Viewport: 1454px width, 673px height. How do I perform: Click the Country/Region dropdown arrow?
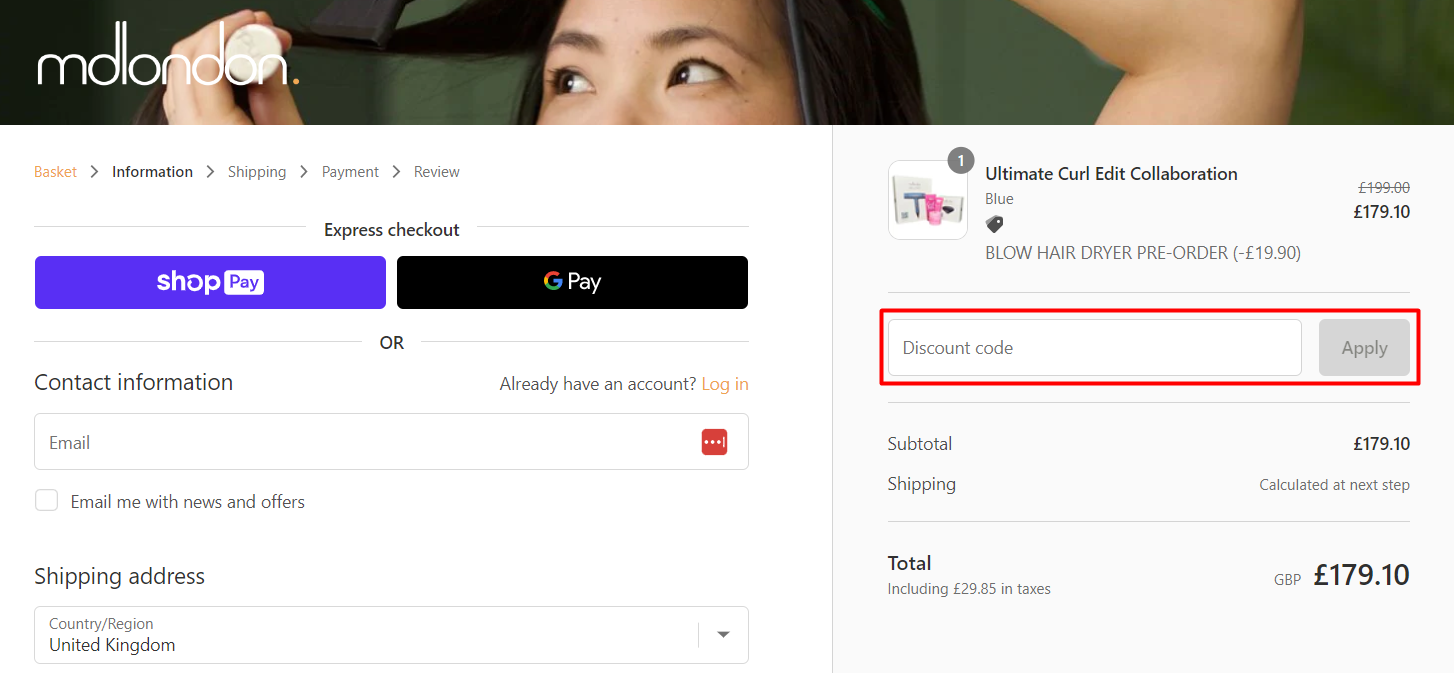(x=723, y=634)
